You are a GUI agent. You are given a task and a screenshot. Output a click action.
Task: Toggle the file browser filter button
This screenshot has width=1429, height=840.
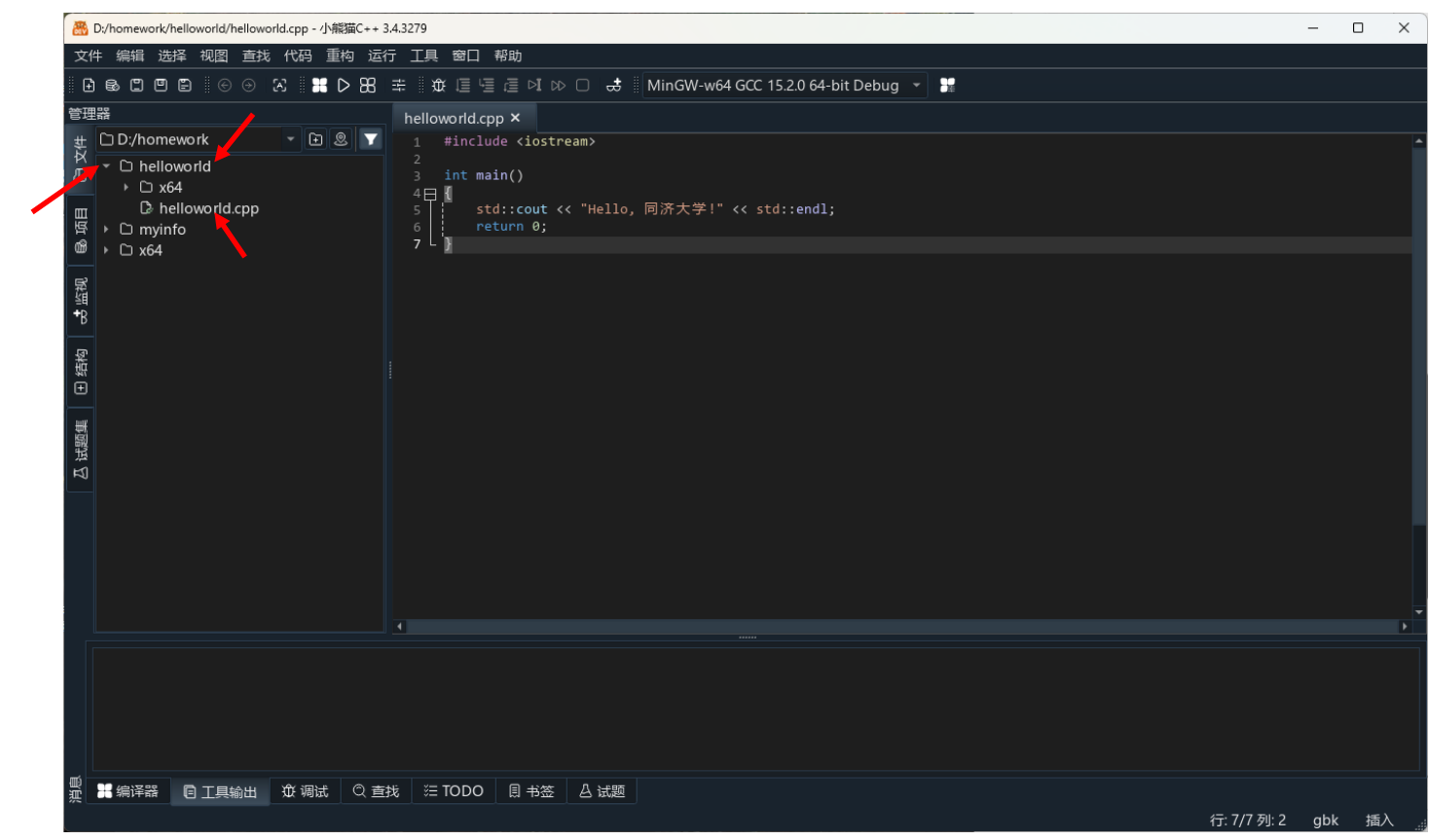click(x=371, y=139)
